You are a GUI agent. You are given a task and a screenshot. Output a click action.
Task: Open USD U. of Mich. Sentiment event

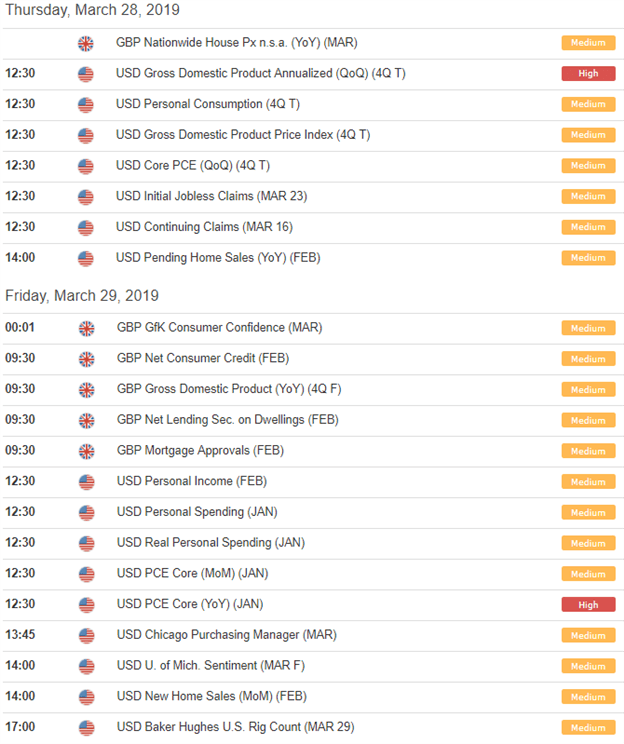(x=211, y=666)
